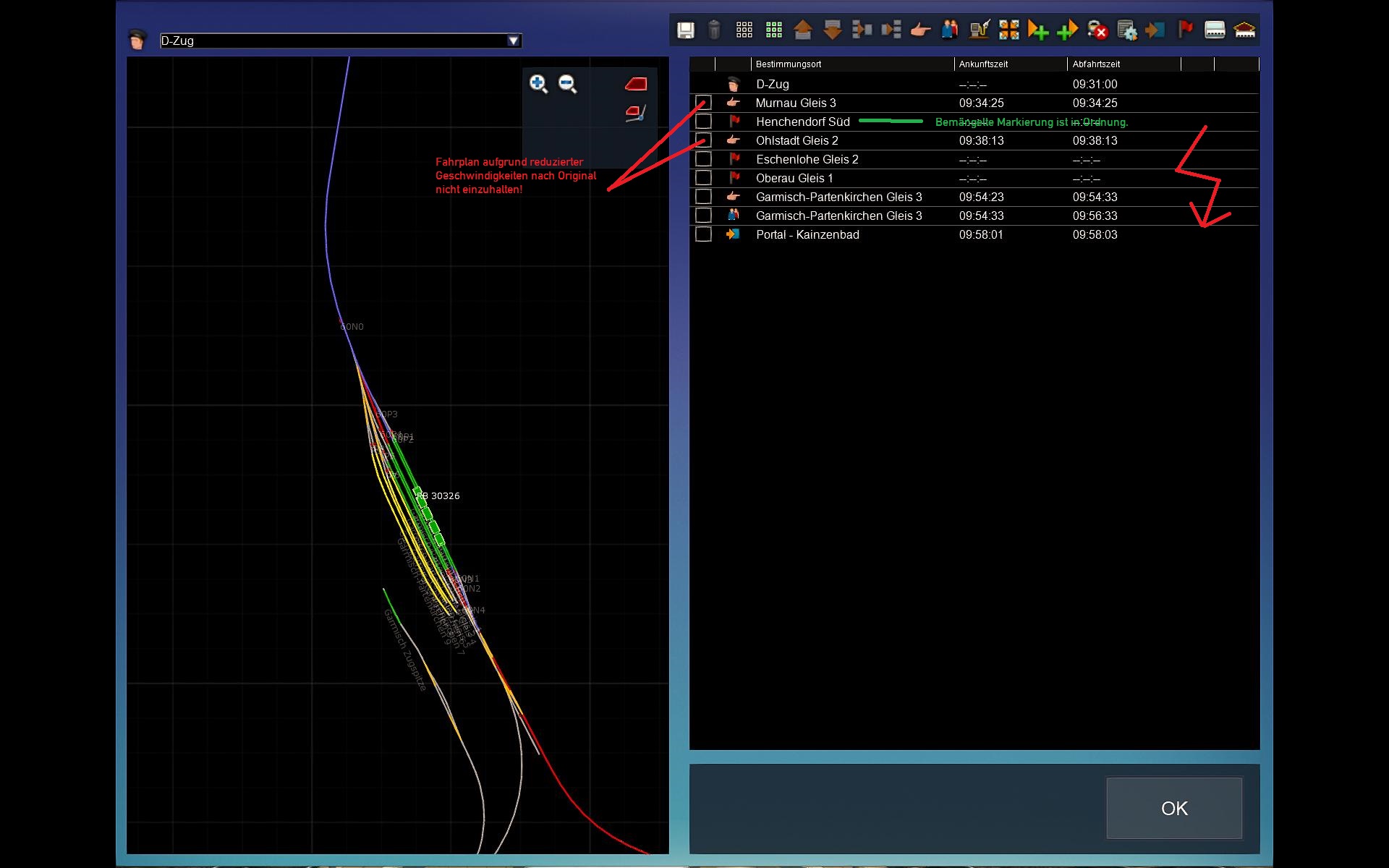Click the red eraser icon in map panel
Viewport: 1389px width, 868px height.
tap(636, 85)
